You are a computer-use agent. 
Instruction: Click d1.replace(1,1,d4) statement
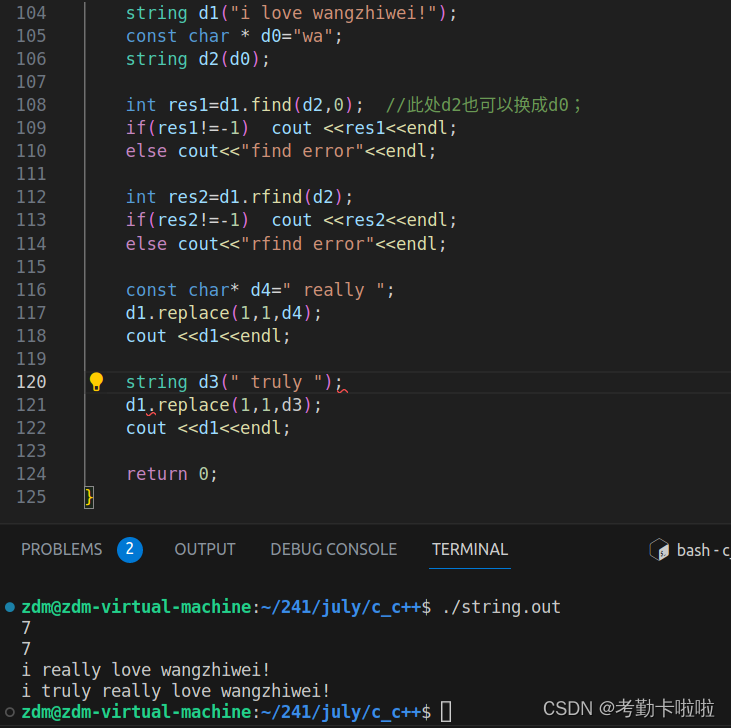[223, 313]
